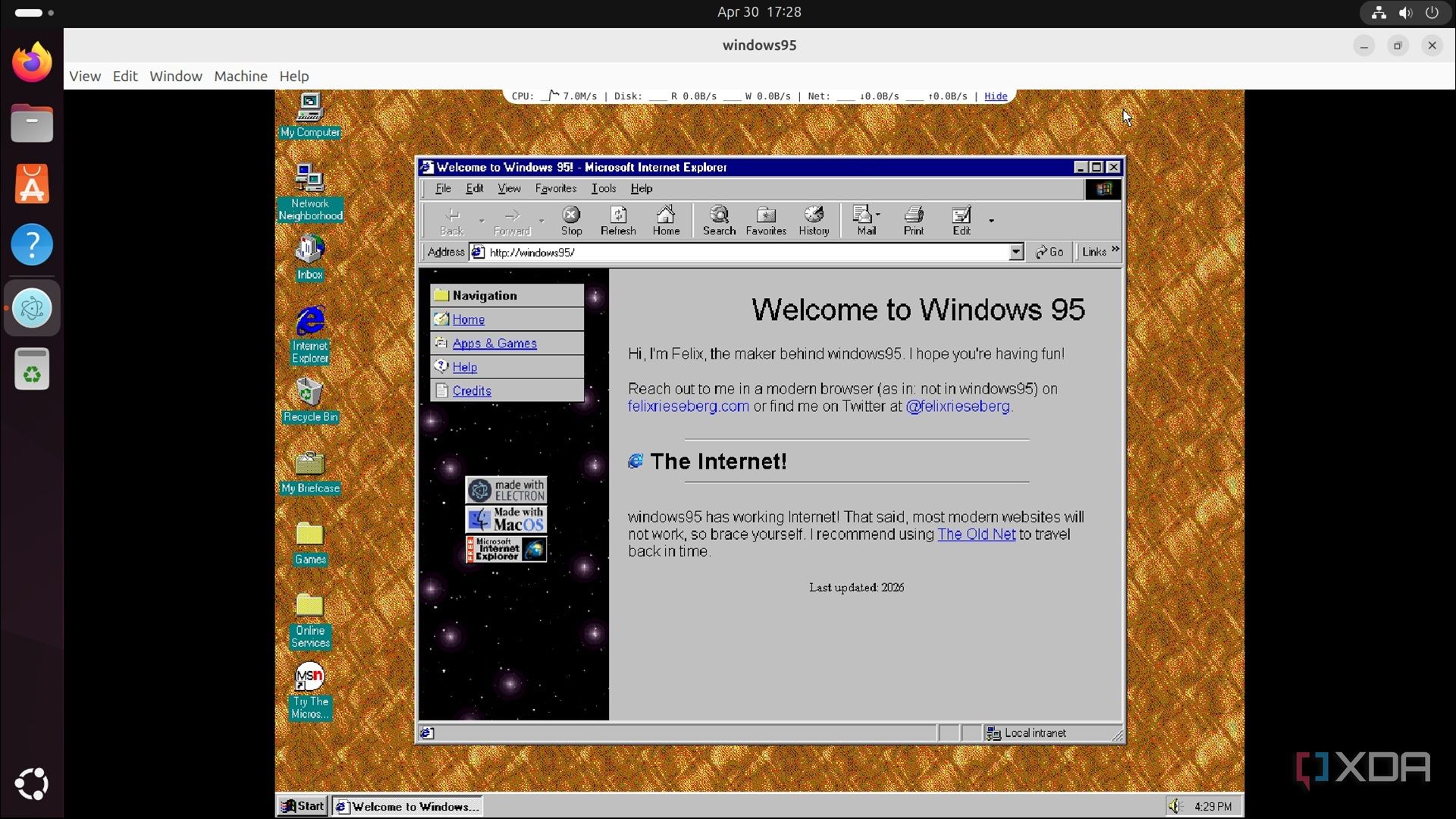Open Ubuntu Help dock icon
The height and width of the screenshot is (819, 1456).
(32, 244)
